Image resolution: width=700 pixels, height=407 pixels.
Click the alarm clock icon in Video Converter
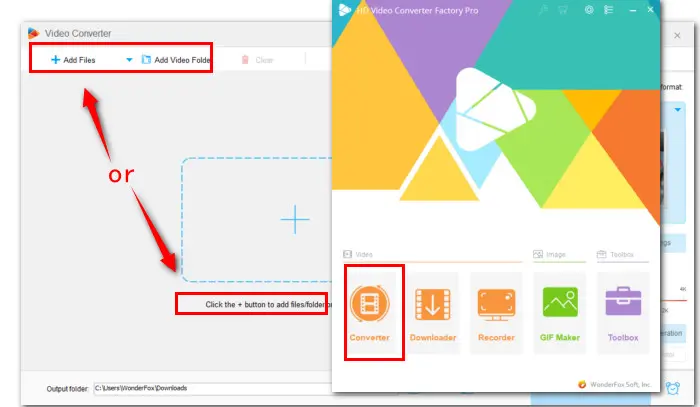pos(673,388)
